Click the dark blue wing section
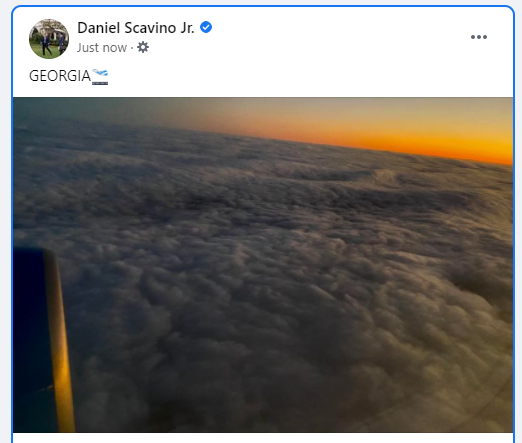This screenshot has height=443, width=522. (32, 340)
